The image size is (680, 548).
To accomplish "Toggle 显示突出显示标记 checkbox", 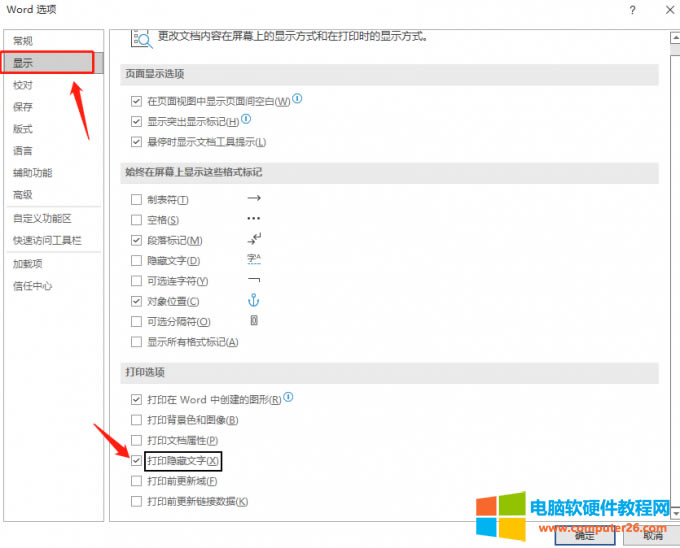I will pos(136,121).
